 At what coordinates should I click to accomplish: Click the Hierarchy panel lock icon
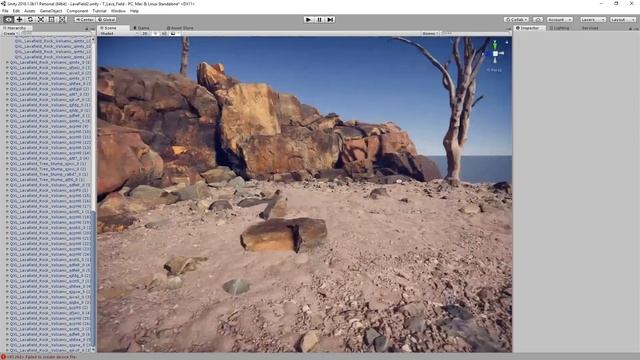(x=87, y=29)
